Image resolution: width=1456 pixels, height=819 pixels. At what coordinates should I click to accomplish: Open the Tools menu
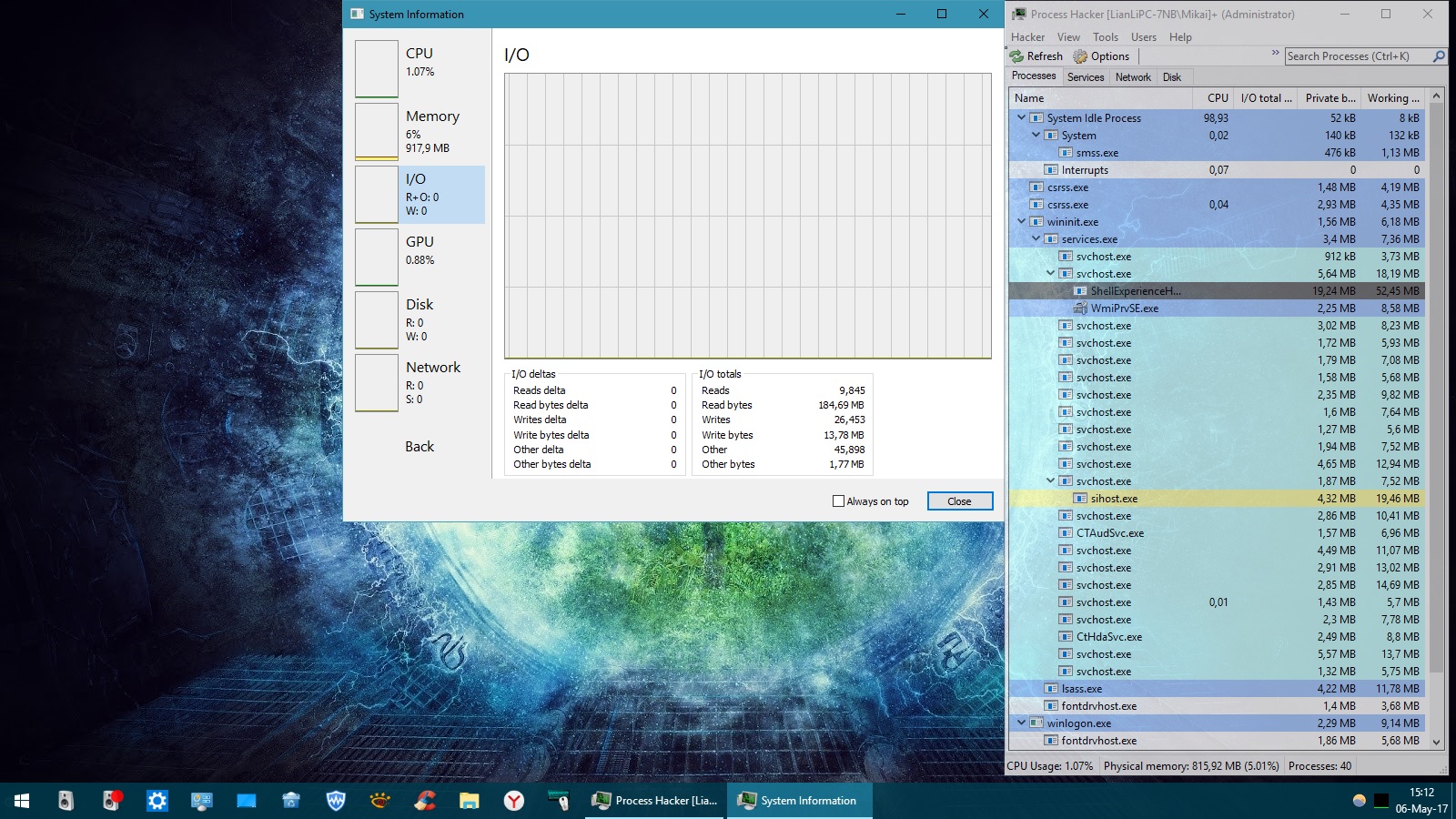[x=1106, y=37]
